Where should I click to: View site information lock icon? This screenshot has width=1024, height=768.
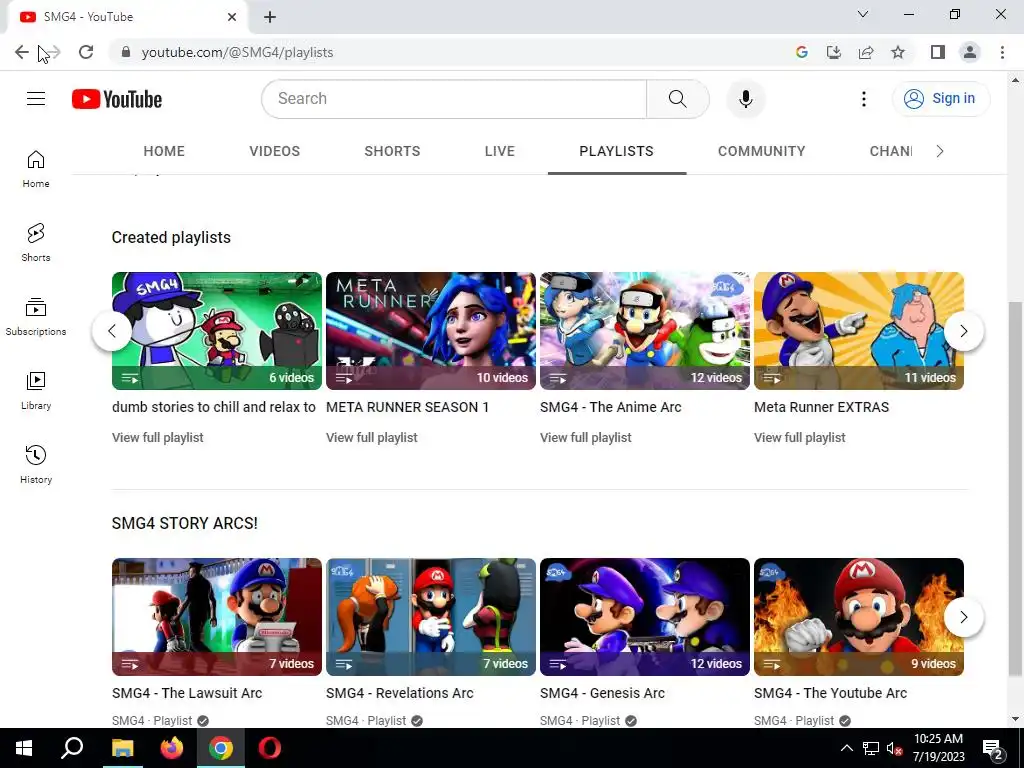pyautogui.click(x=126, y=52)
